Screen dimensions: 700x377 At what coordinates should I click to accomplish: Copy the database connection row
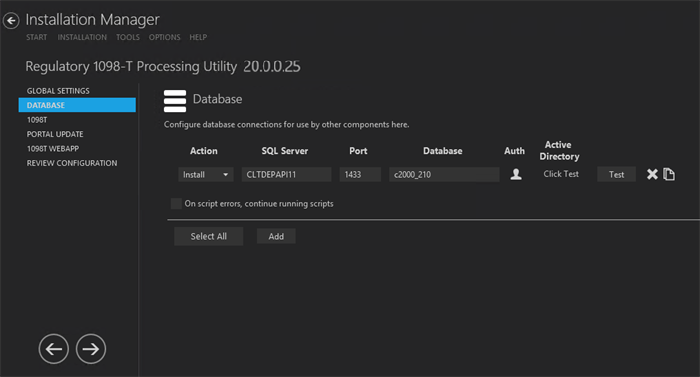click(x=669, y=174)
